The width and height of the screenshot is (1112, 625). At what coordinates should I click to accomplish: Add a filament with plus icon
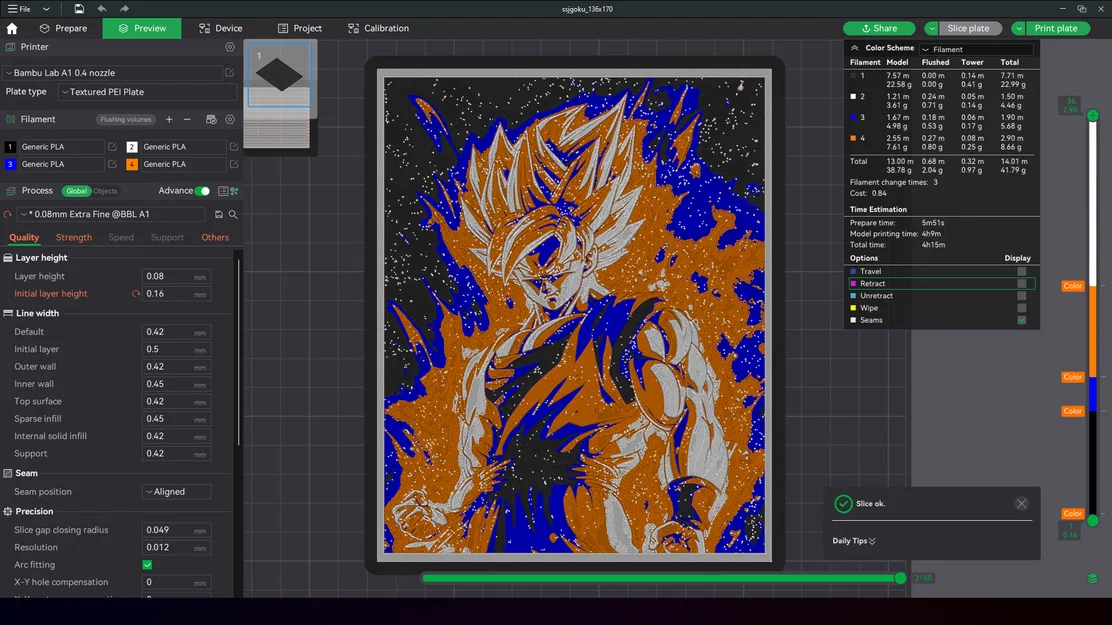tap(169, 119)
